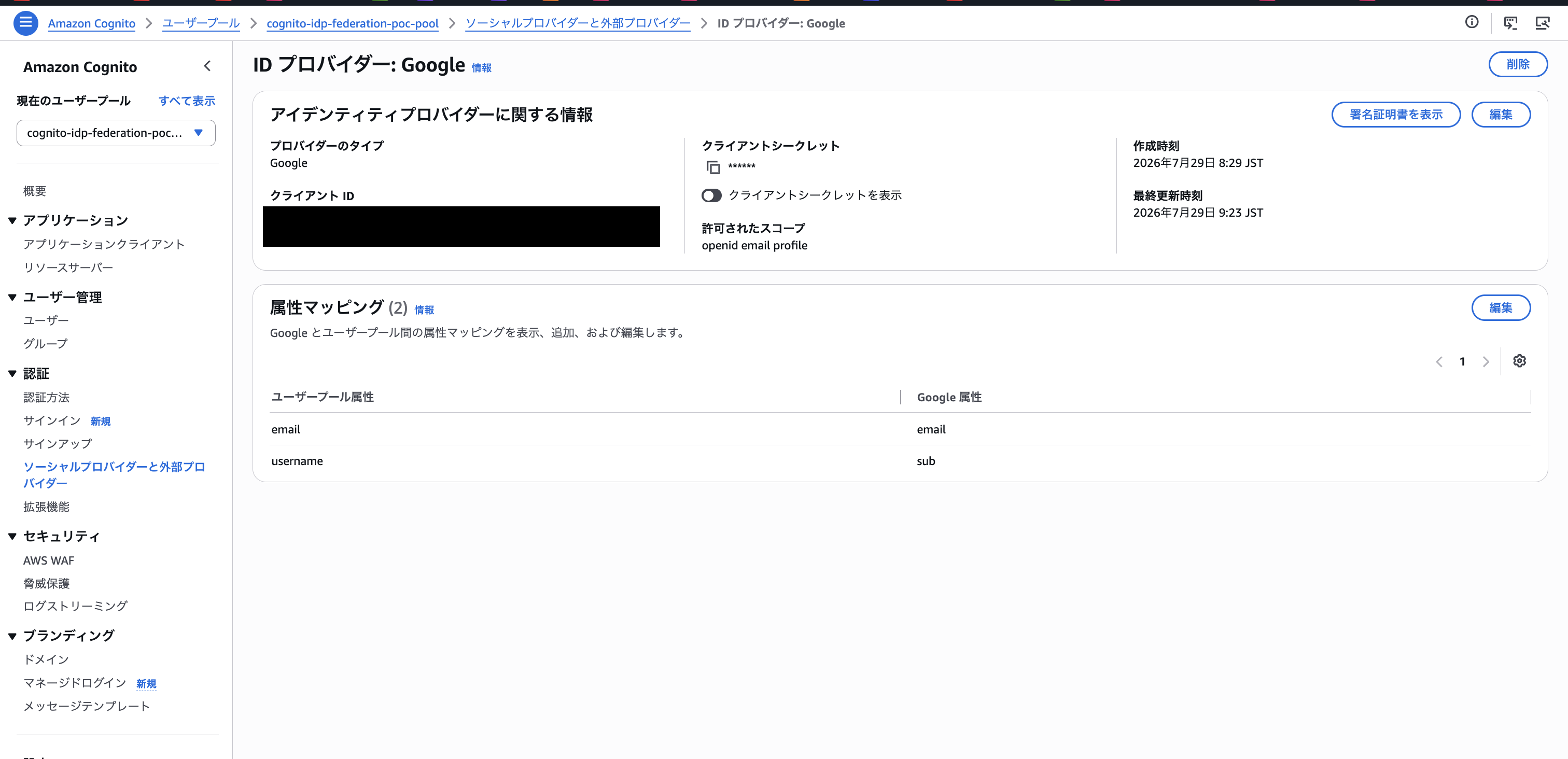
Task: Click 署名証明書を表示 button
Action: point(1396,115)
